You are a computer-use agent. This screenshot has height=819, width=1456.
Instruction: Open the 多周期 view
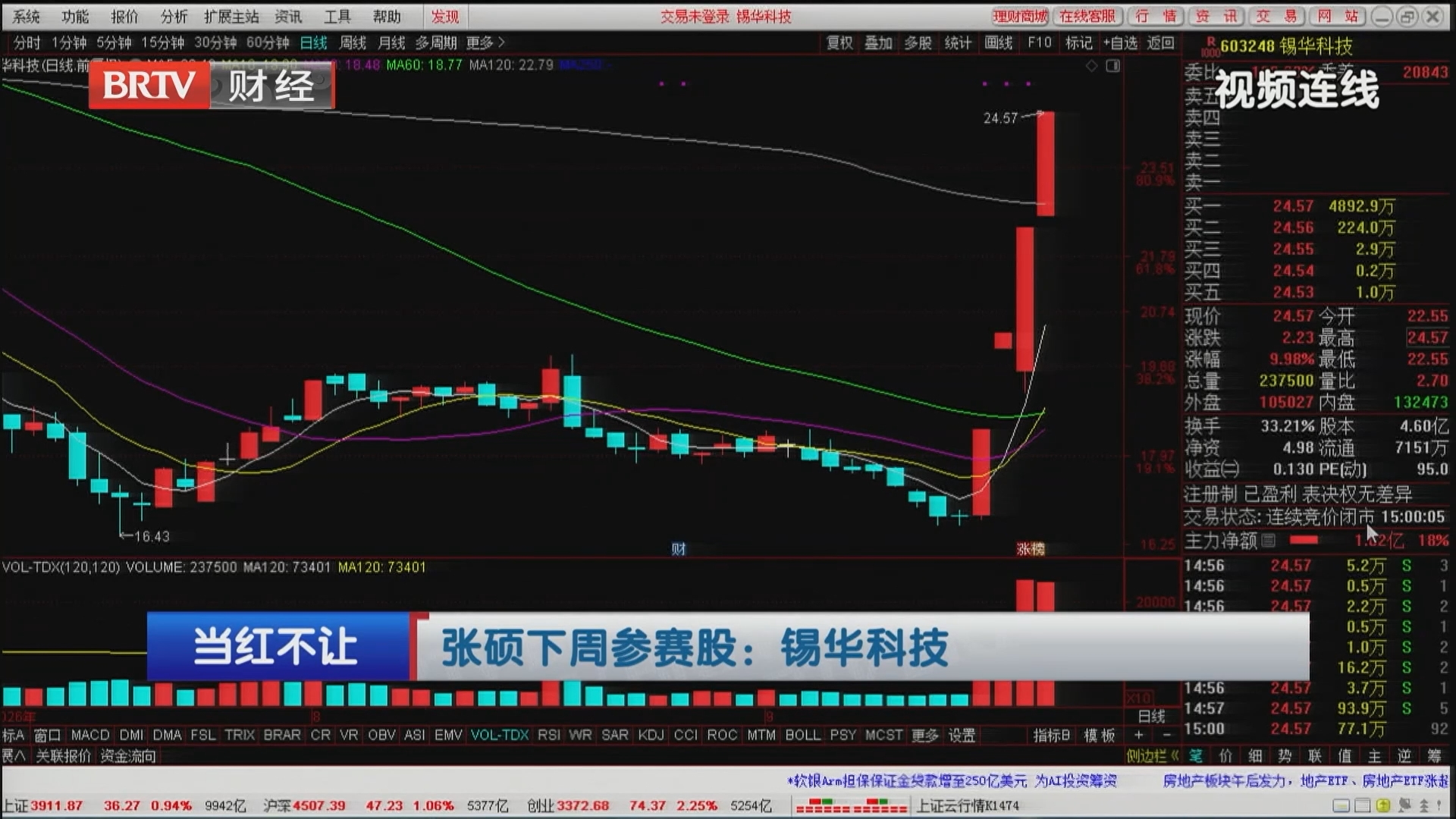click(436, 43)
